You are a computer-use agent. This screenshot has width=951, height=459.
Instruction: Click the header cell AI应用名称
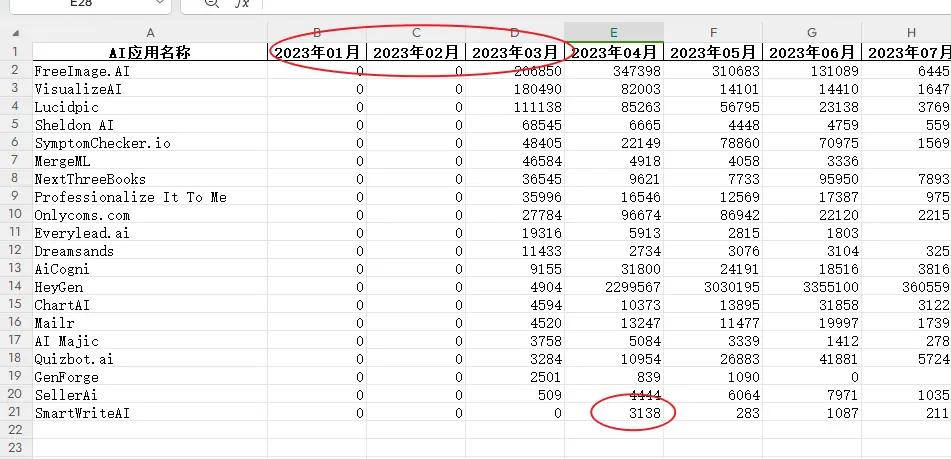[x=150, y=53]
